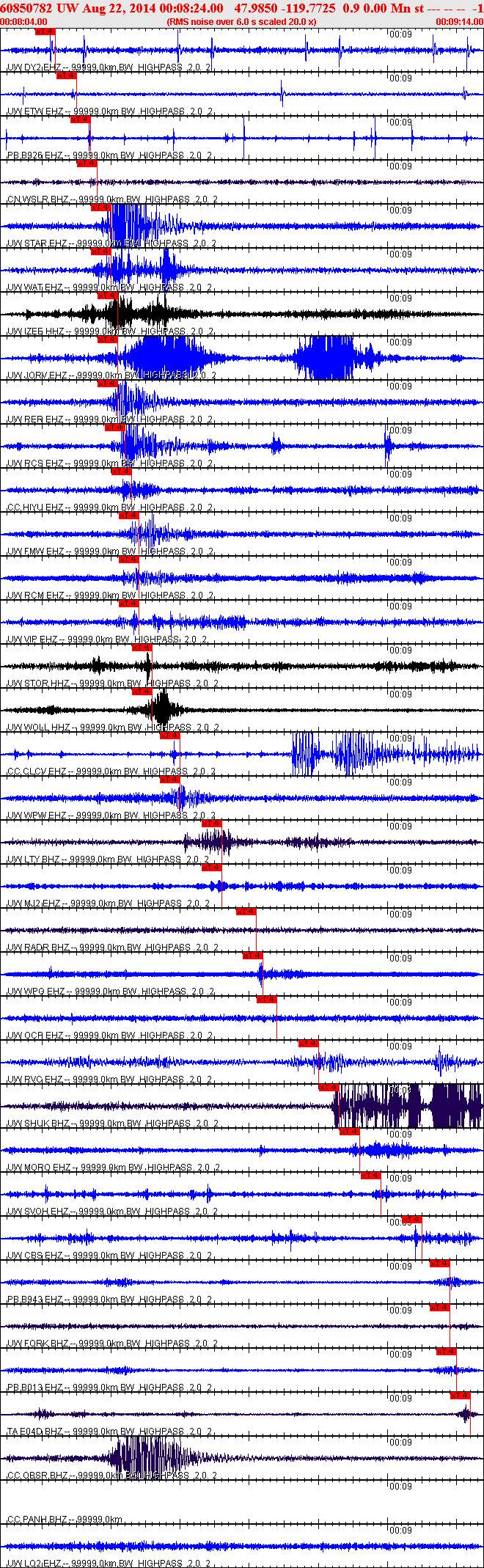The height and width of the screenshot is (1568, 484).
Task: Click the 00:09 time tick on the JORV trace
Action: [x=400, y=342]
